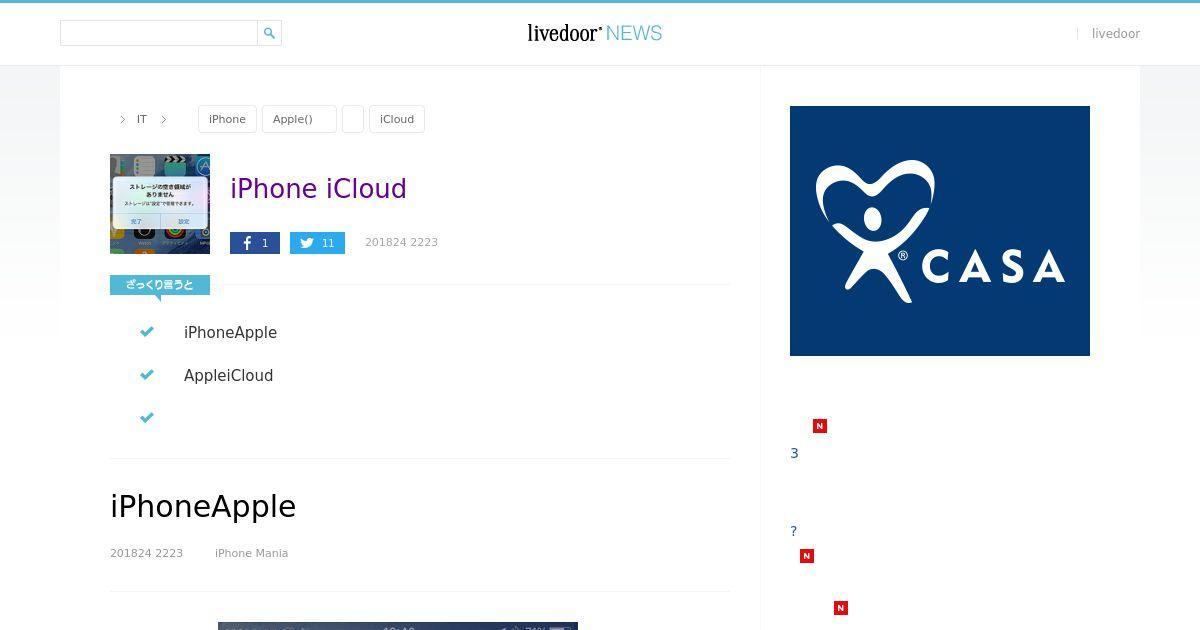Click the lowest red N badge in sidebar
The image size is (1200, 630).
pos(841,608)
